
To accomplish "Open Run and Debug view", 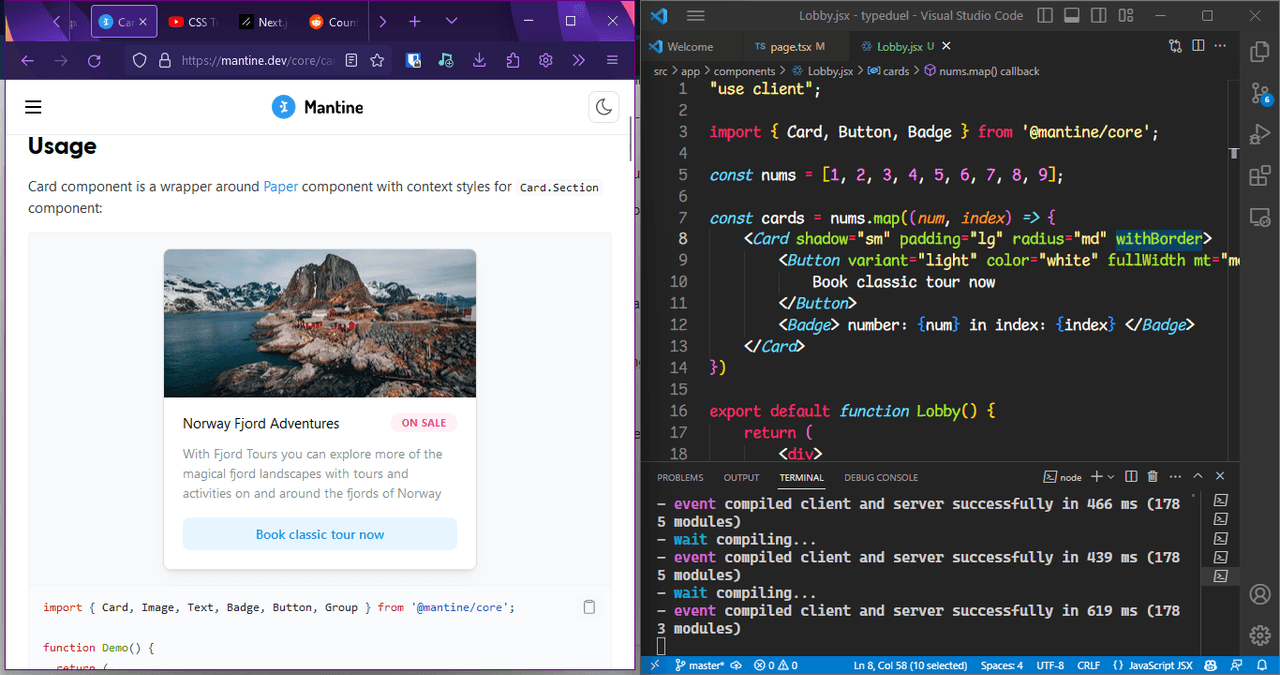I will click(x=1259, y=135).
